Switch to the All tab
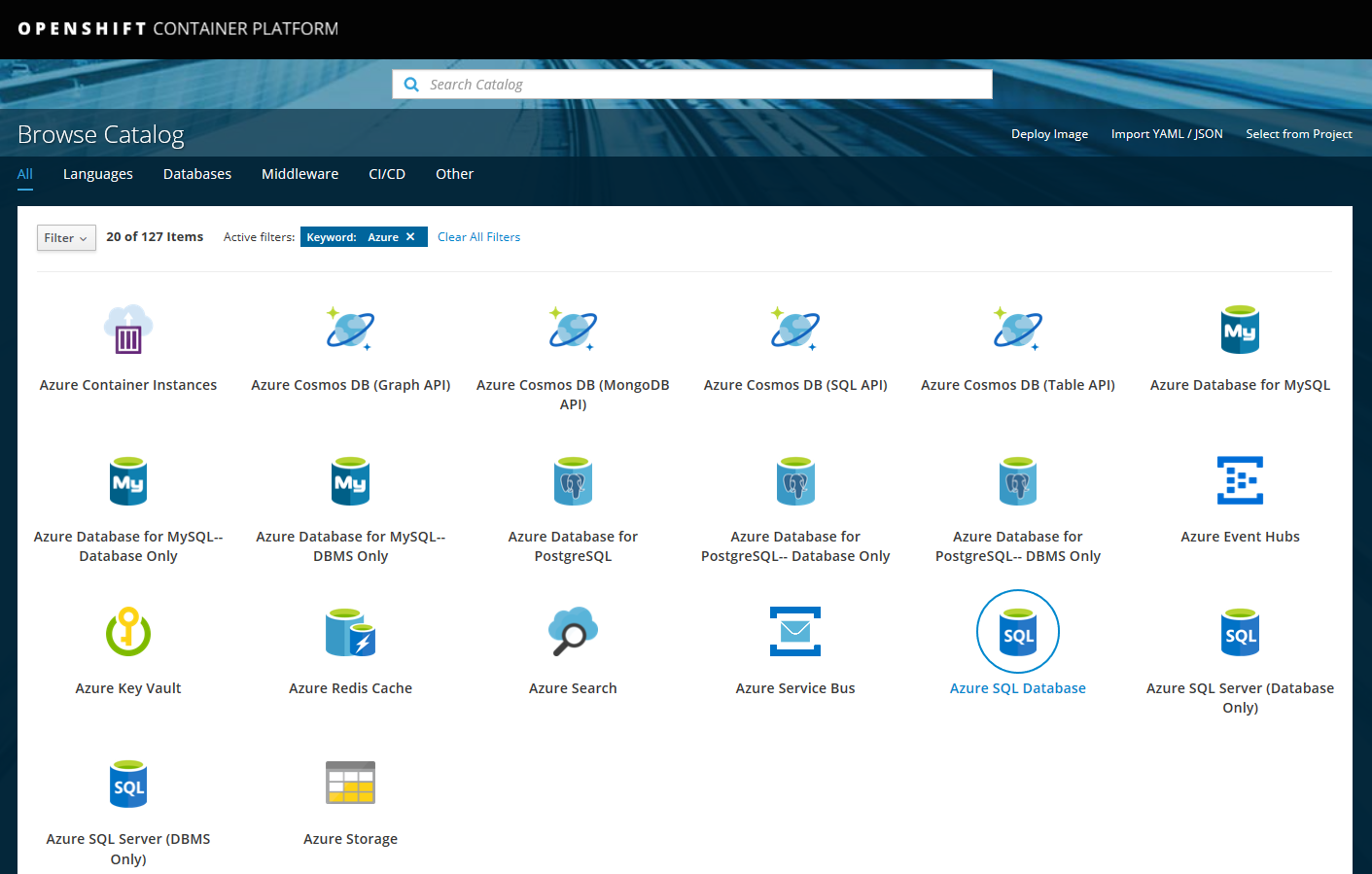Screen dimensions: 1372x874 point(25,174)
